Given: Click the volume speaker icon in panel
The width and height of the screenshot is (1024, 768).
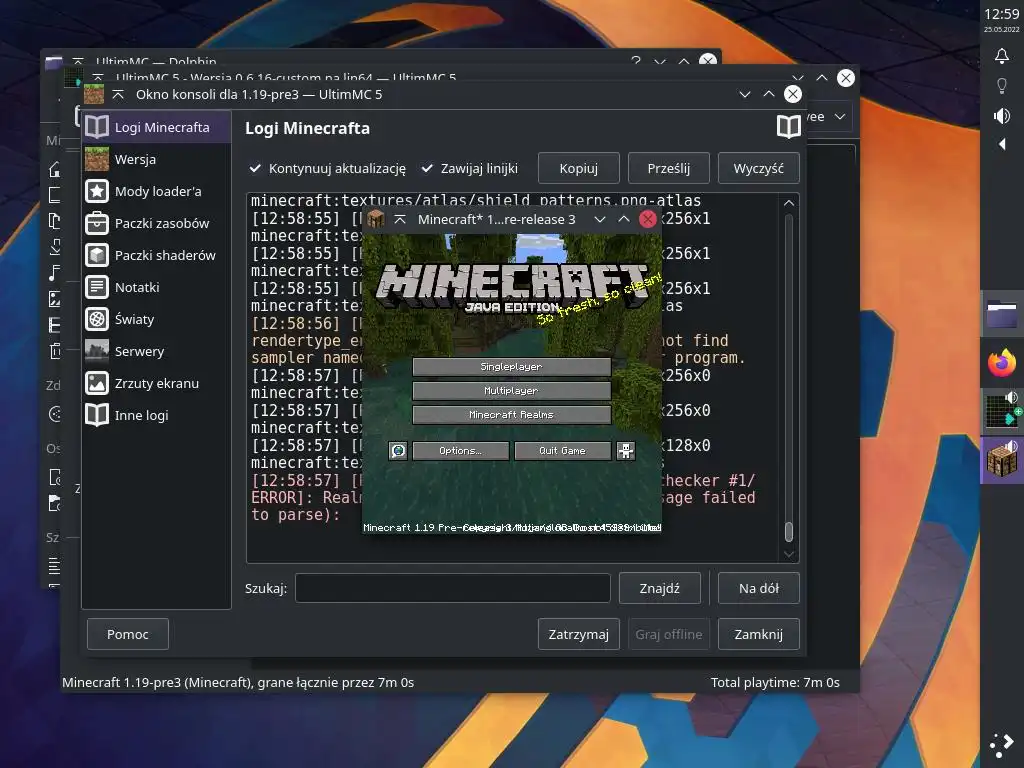Looking at the screenshot, I should (x=1002, y=116).
